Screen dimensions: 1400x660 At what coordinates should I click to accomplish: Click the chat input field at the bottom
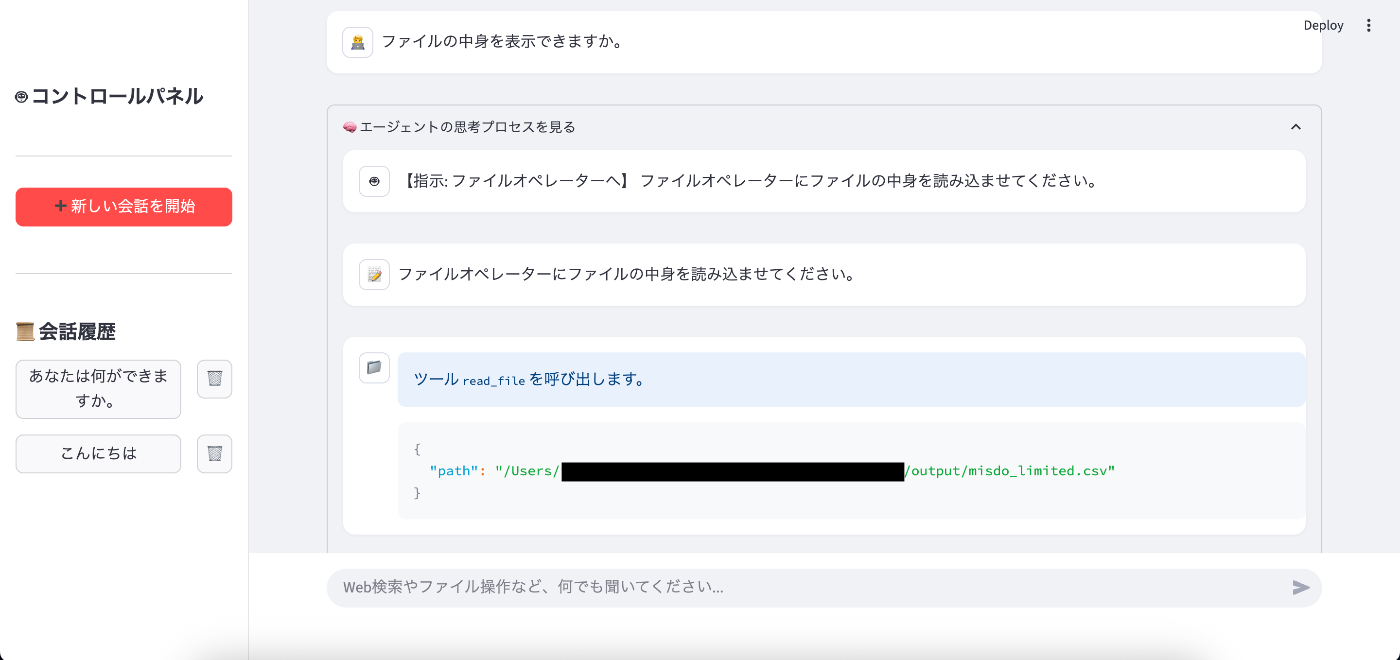(800, 588)
